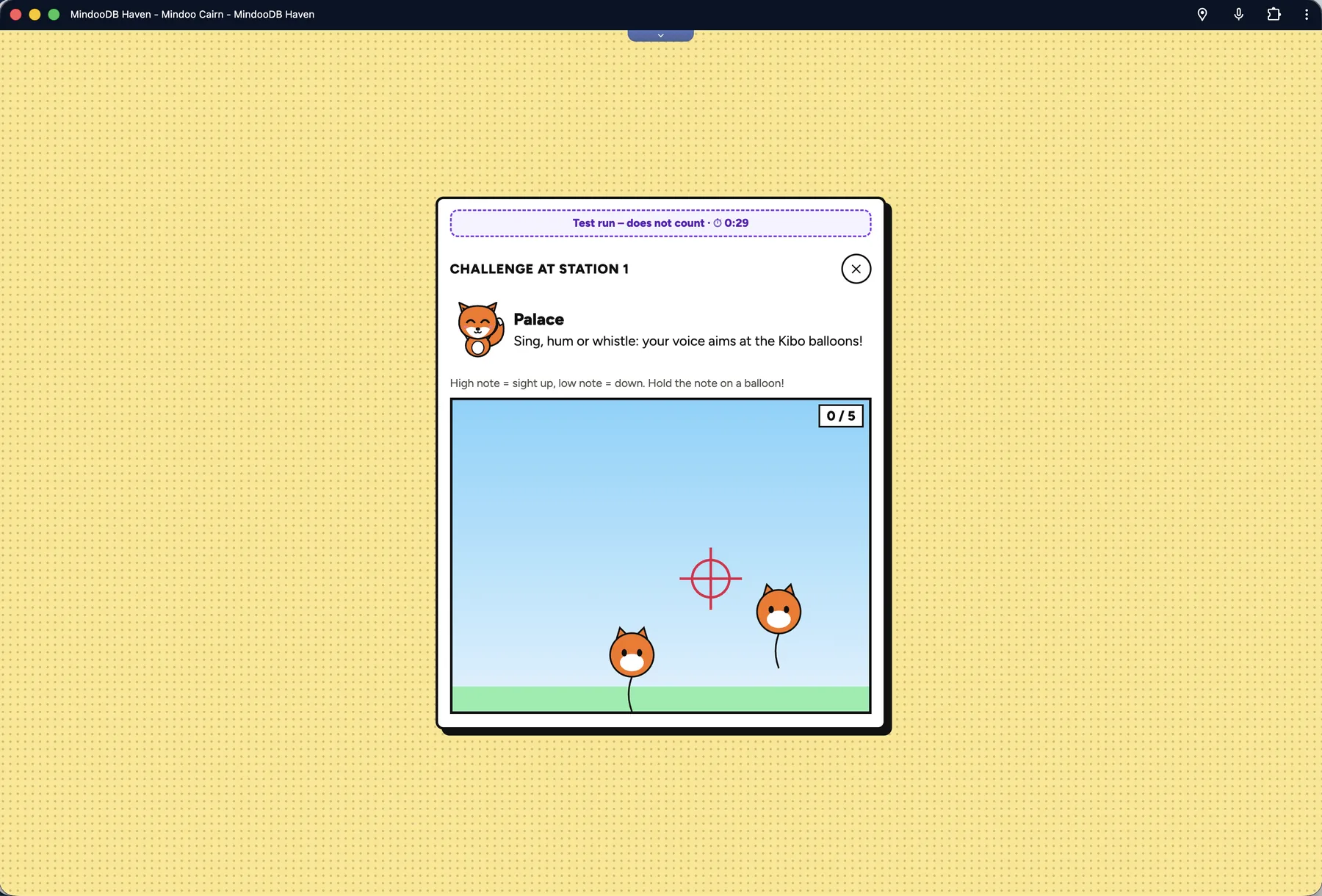Click the location pin icon in title bar
Viewport: 1322px width, 896px height.
click(x=1202, y=15)
